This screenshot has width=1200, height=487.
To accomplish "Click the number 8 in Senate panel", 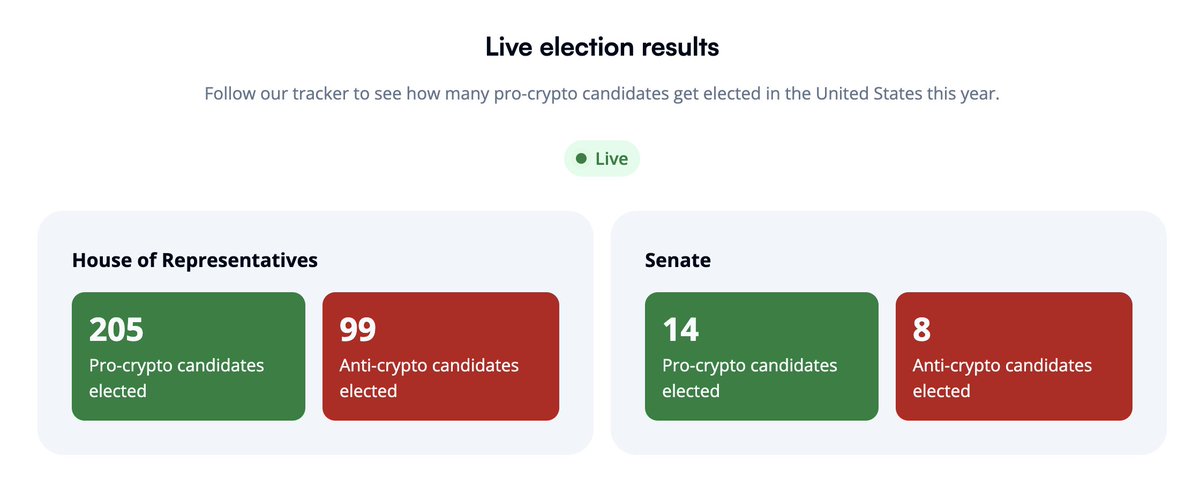I will [922, 329].
